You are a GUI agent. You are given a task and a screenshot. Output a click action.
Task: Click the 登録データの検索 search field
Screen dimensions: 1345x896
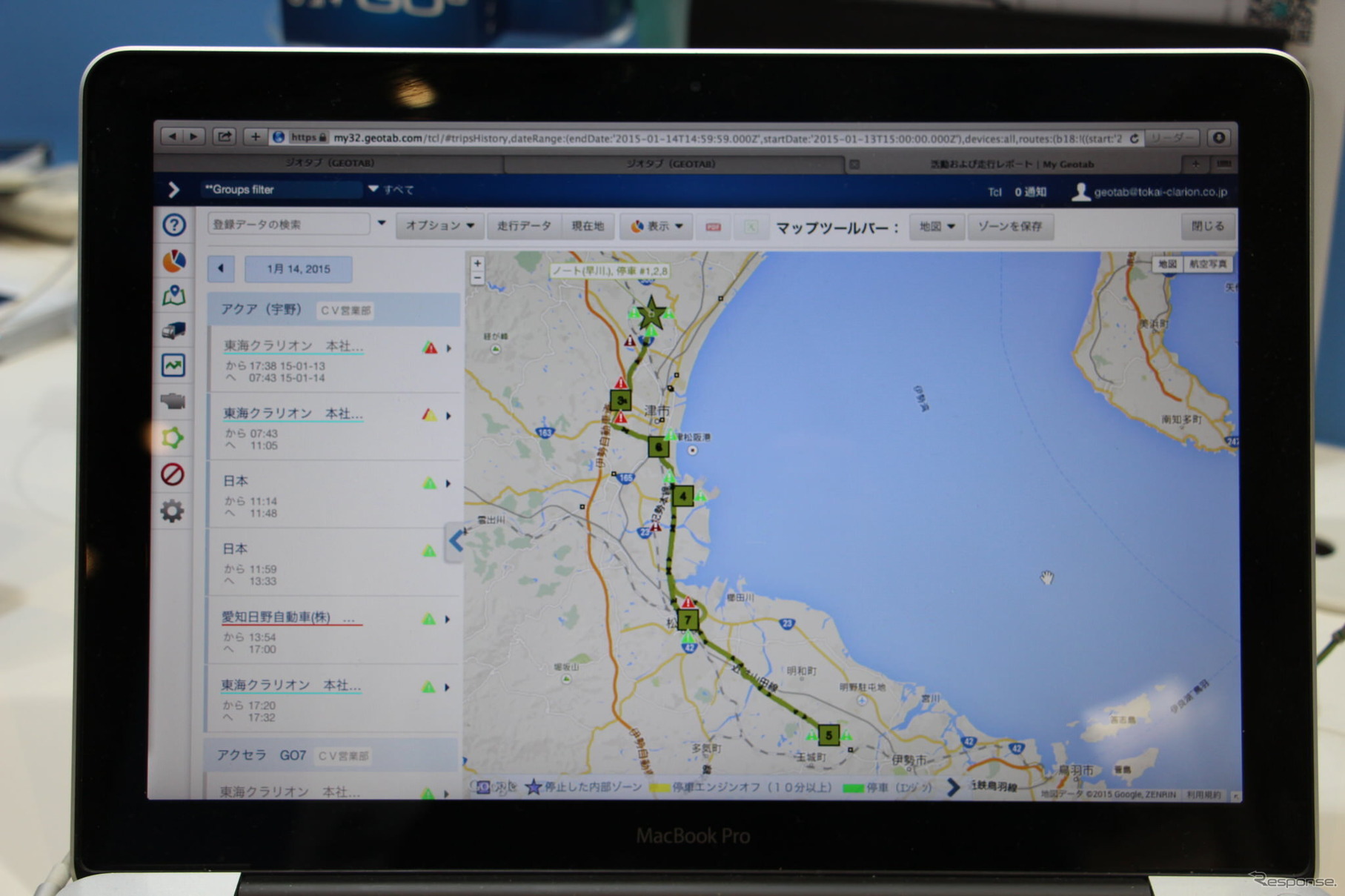288,224
